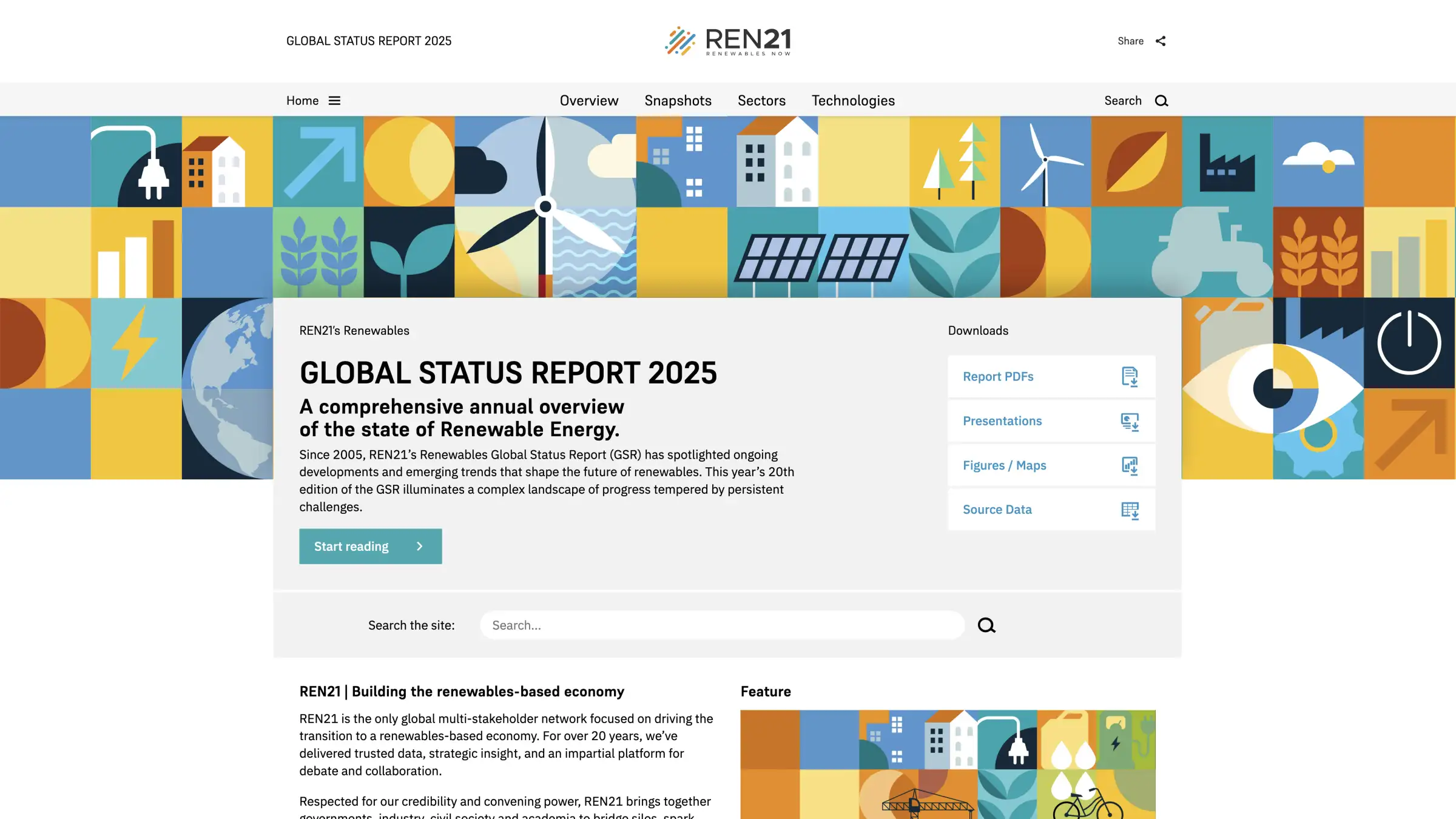Click the Report PDFs link text
This screenshot has width=1456, height=819.
(998, 377)
